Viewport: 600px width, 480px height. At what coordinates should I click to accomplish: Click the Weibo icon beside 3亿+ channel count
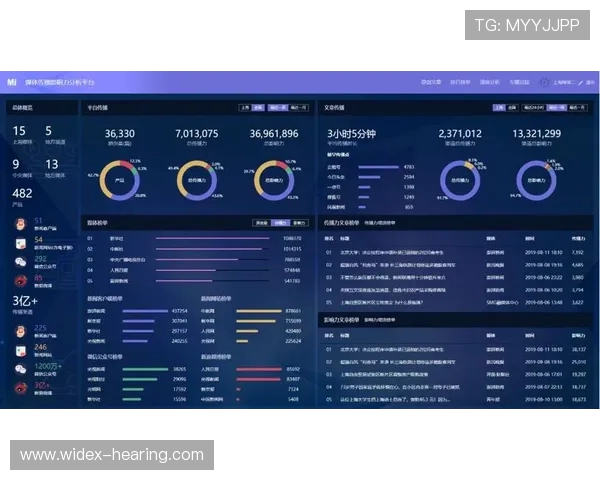click(22, 387)
